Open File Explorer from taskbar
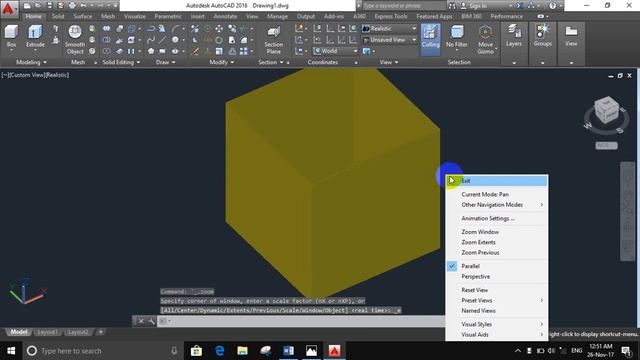640x360 pixels. pos(242,351)
